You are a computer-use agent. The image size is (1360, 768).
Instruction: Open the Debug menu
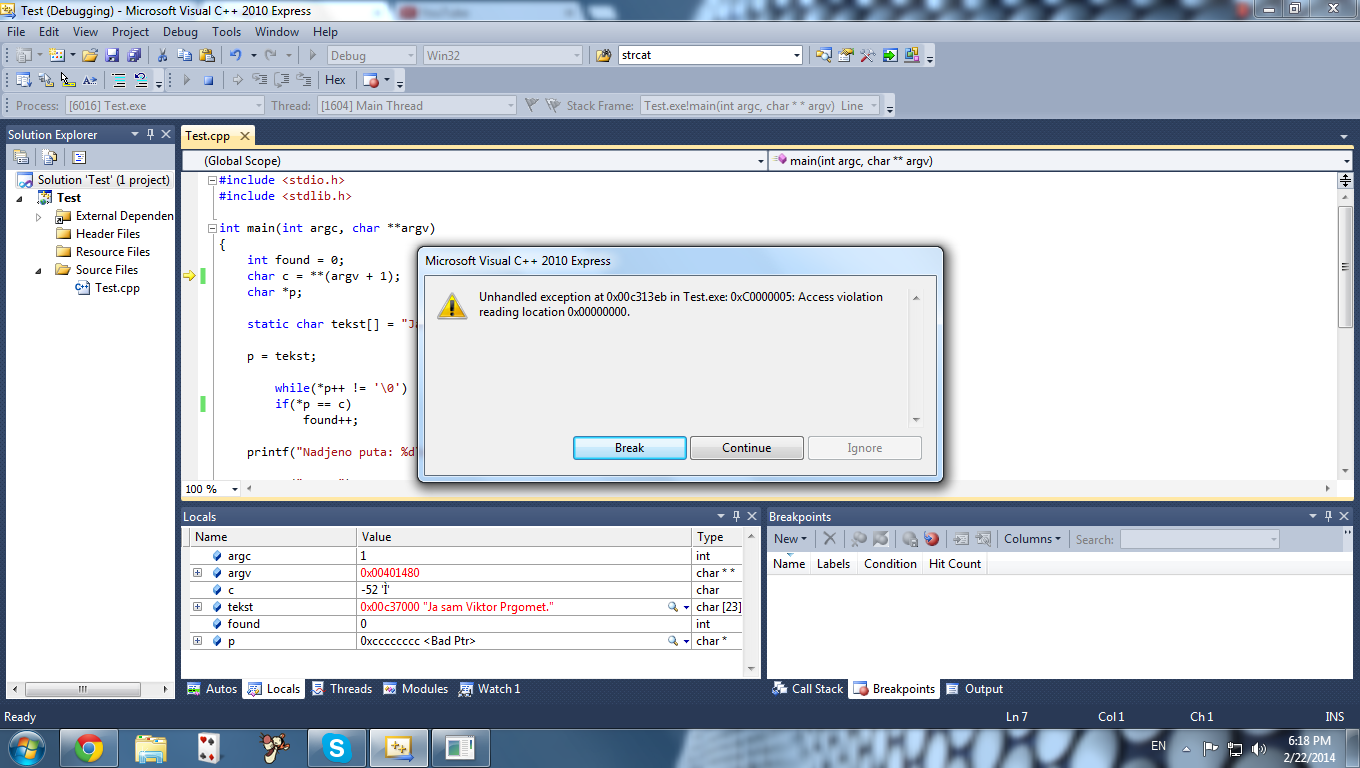(x=180, y=32)
